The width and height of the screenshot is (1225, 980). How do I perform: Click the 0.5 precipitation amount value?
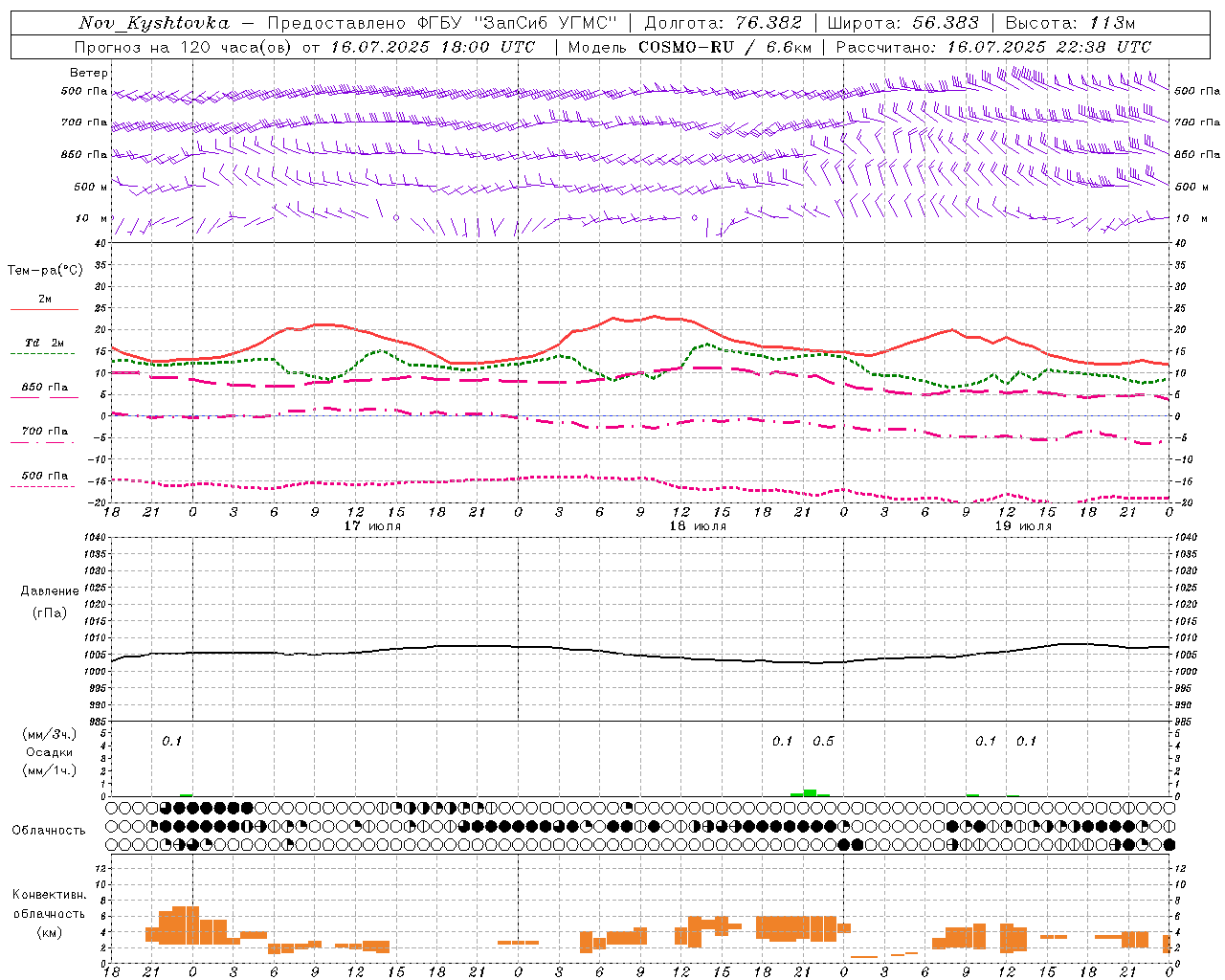tap(823, 741)
